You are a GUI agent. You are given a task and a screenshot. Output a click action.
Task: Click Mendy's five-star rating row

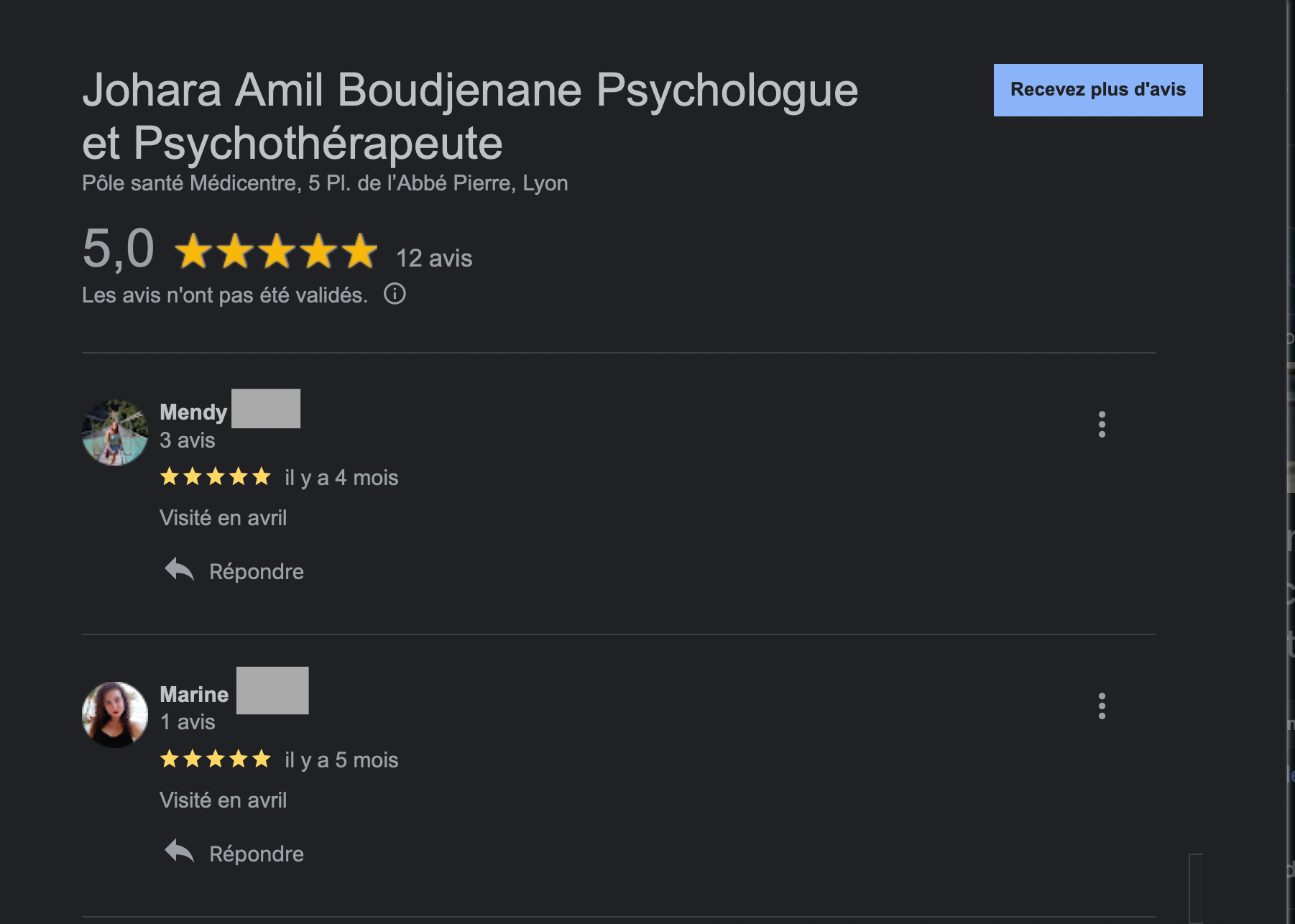tap(216, 476)
